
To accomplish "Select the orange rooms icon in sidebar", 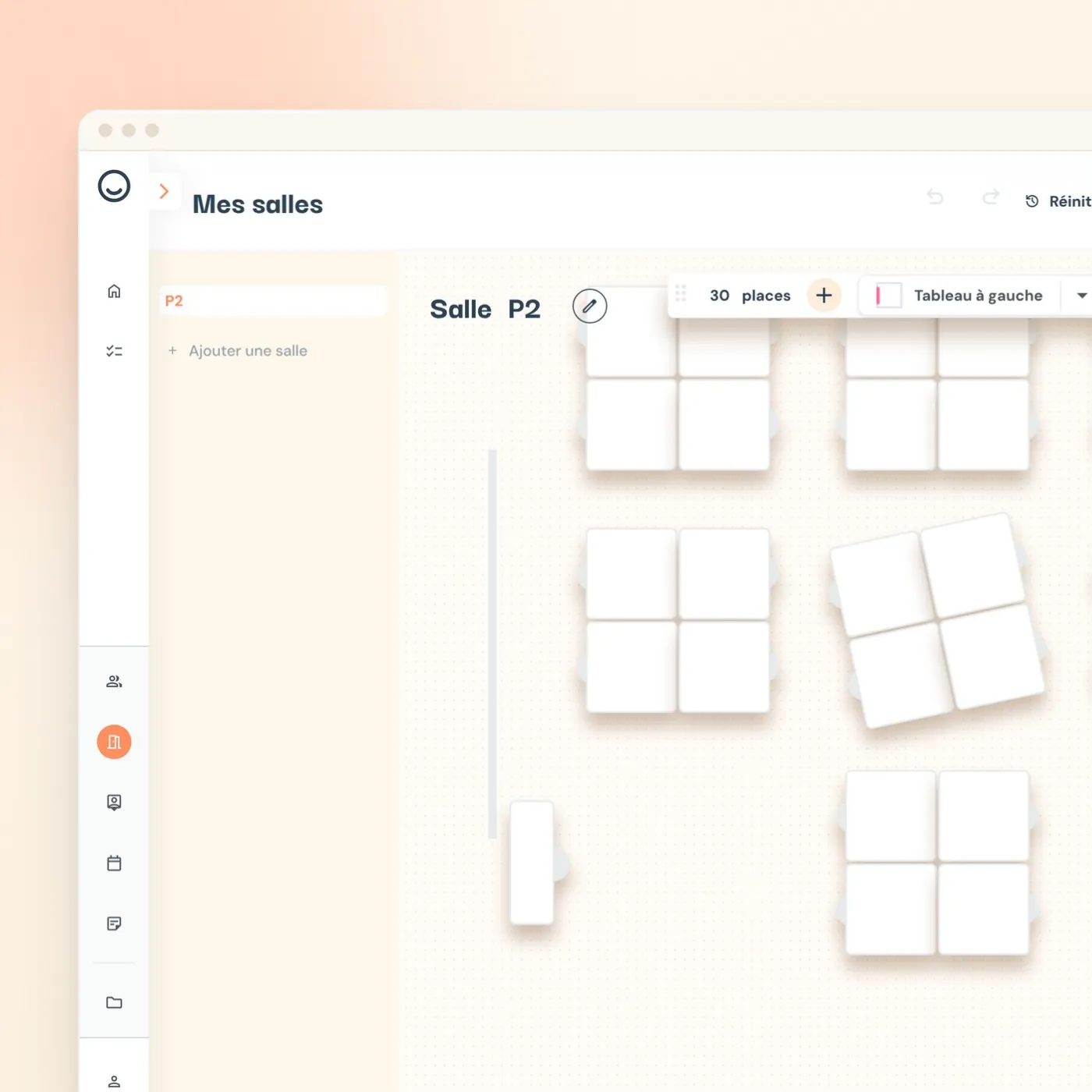I will point(114,742).
